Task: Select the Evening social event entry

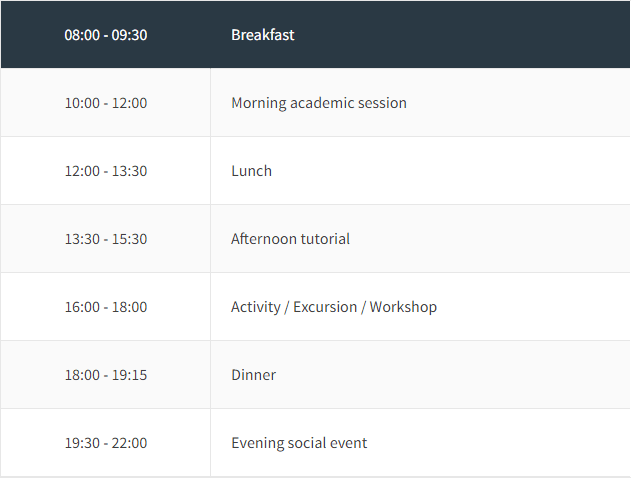Action: coord(299,443)
